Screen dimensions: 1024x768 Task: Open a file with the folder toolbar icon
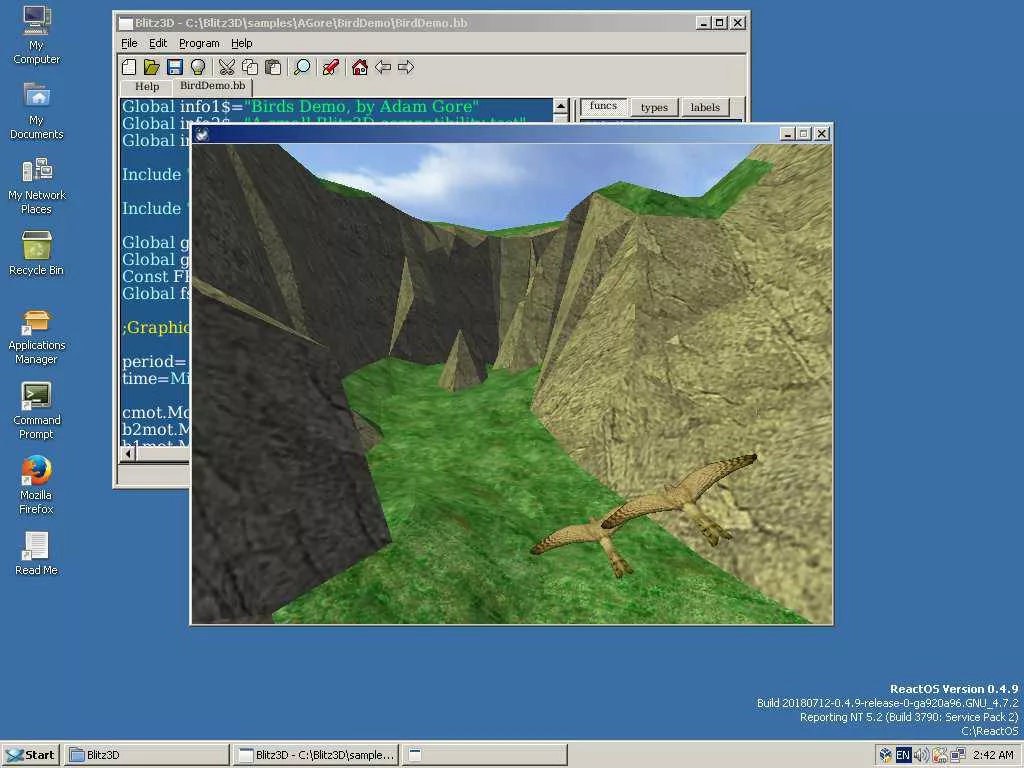pos(152,67)
